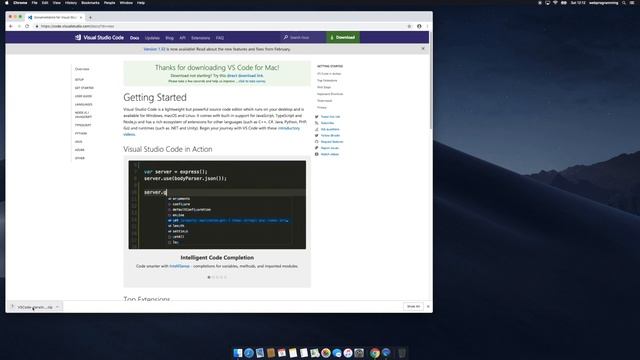Close the Chrome downloads bar

click(428, 307)
